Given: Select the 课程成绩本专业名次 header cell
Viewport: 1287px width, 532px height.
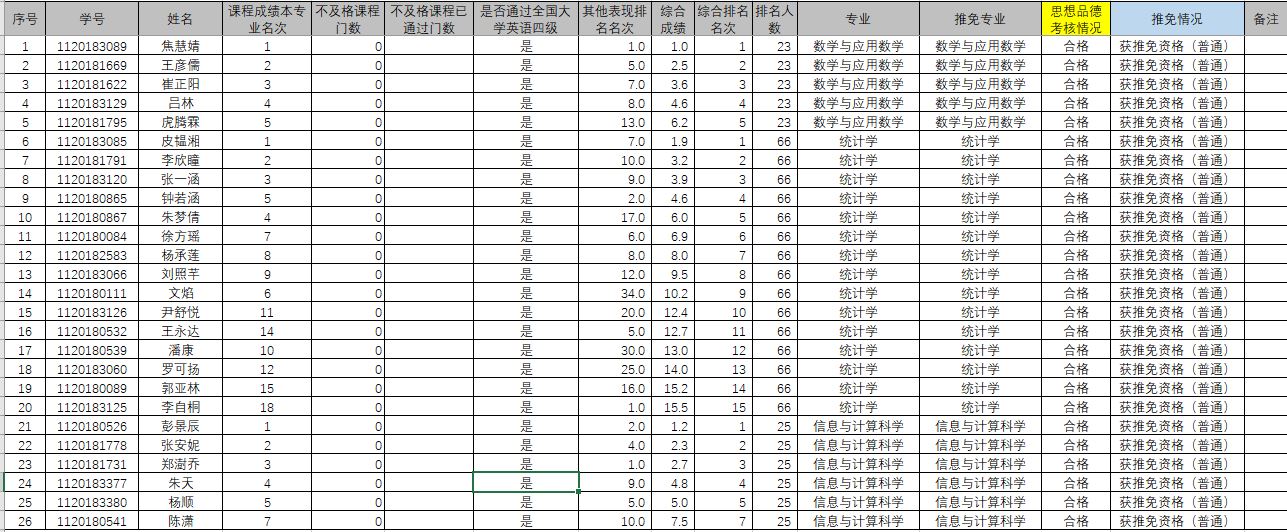Looking at the screenshot, I should 266,19.
